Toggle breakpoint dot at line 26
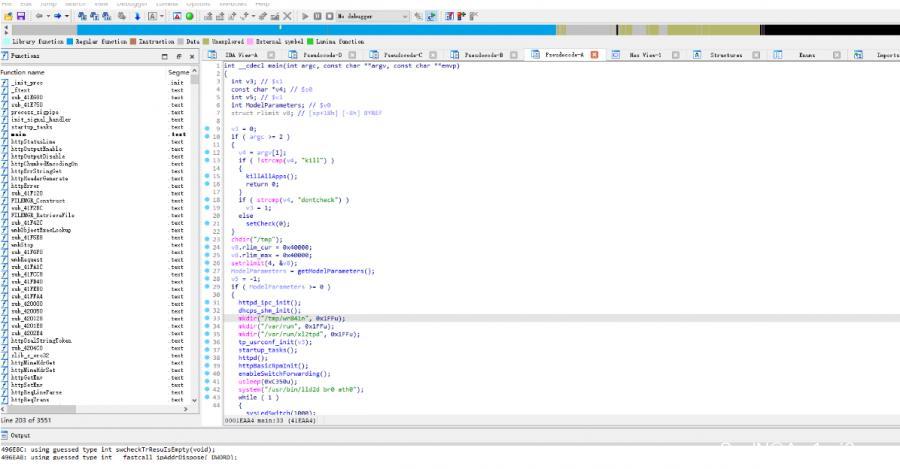 [x=207, y=263]
